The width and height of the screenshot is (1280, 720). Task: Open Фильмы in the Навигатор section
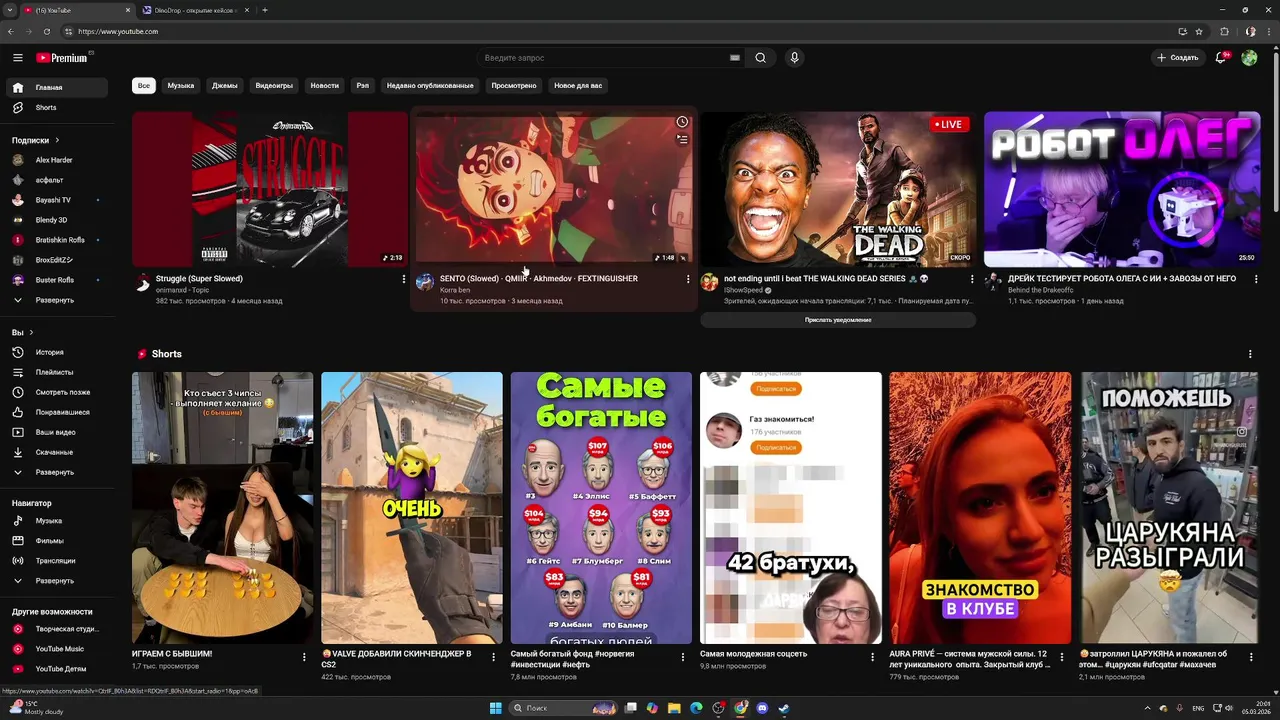tap(56, 541)
